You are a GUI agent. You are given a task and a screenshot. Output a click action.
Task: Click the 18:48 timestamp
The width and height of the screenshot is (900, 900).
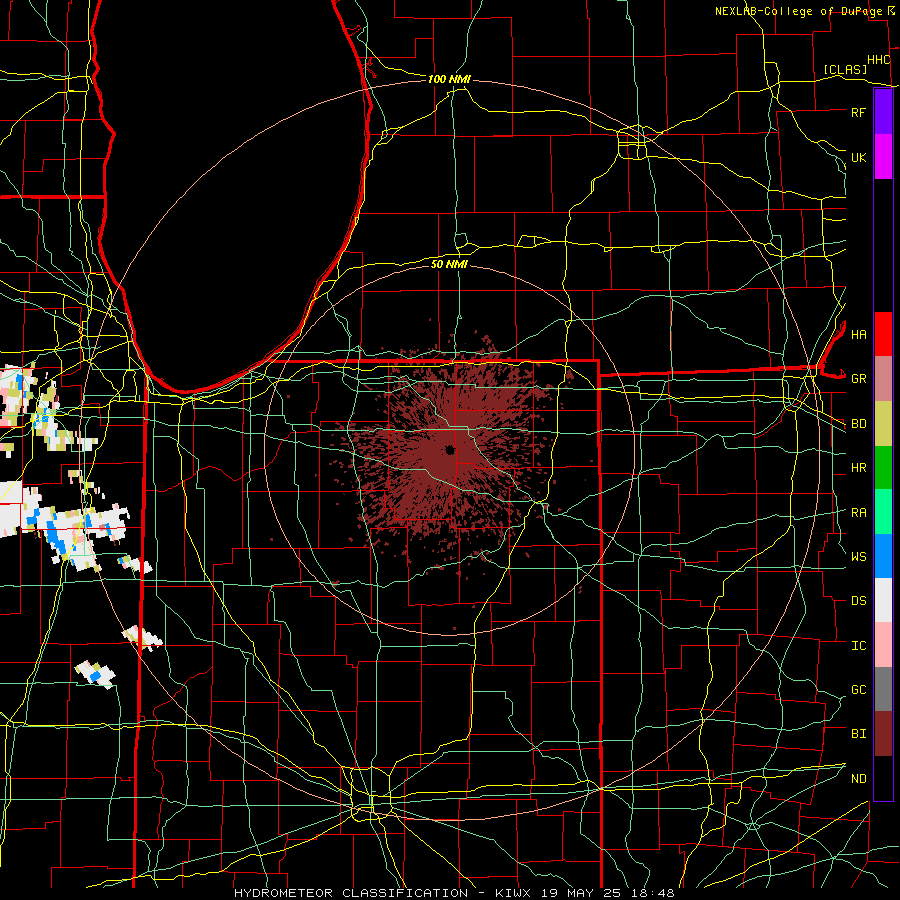pos(655,893)
